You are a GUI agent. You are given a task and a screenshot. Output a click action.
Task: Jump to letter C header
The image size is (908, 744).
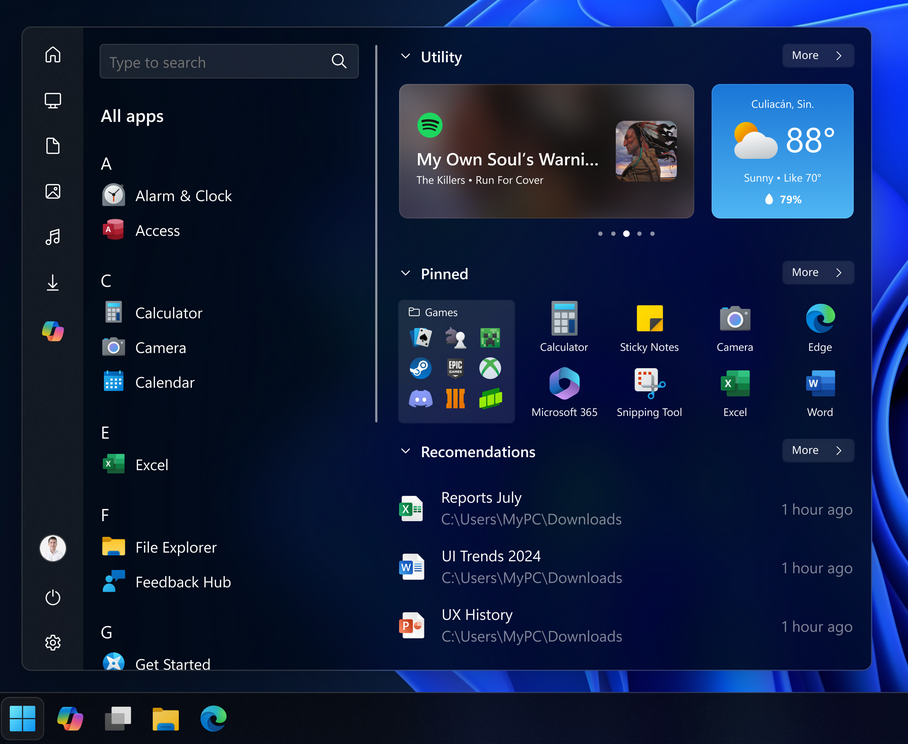[x=106, y=281]
